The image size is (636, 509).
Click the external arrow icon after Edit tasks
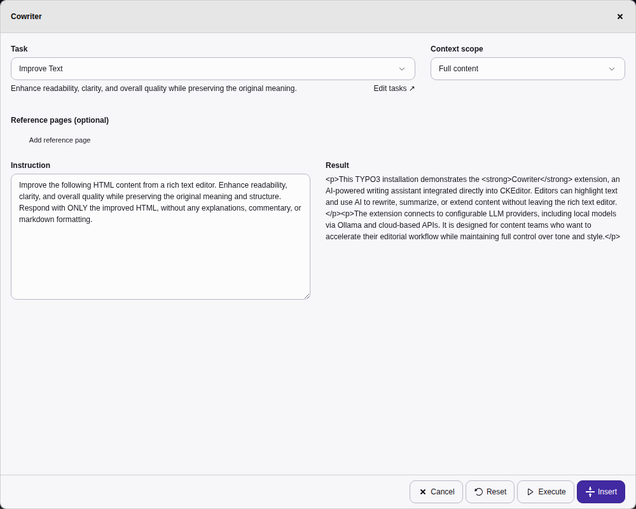point(411,89)
